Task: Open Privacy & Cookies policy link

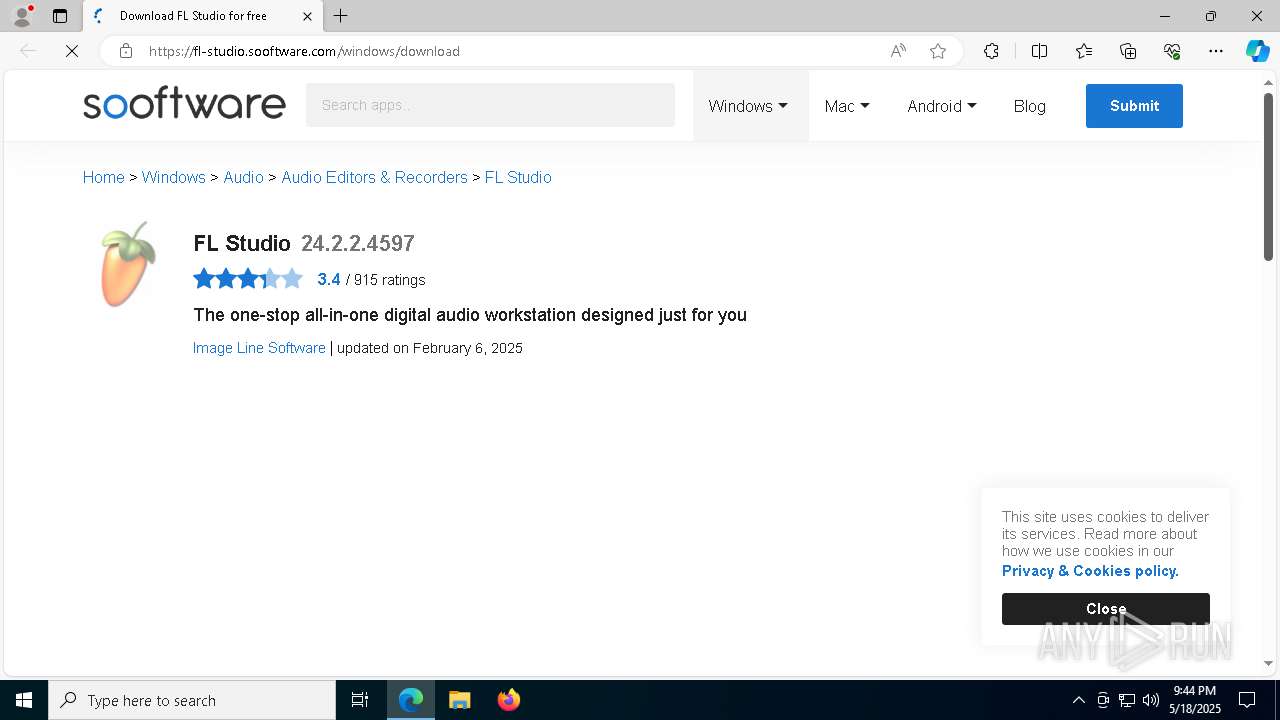Action: pyautogui.click(x=1090, y=571)
